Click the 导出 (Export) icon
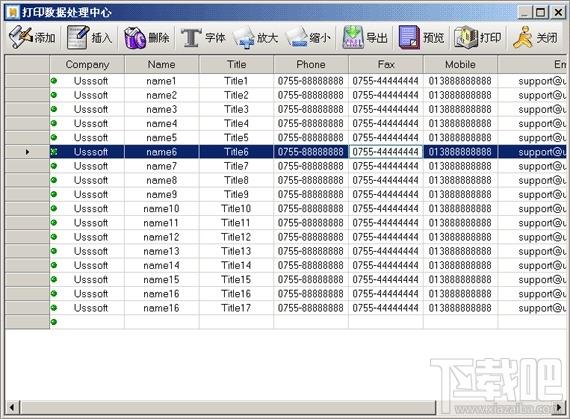 click(353, 37)
